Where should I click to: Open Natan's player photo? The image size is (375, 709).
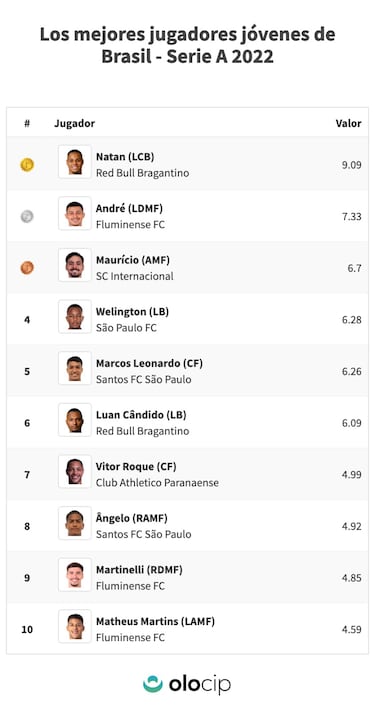(x=75, y=162)
